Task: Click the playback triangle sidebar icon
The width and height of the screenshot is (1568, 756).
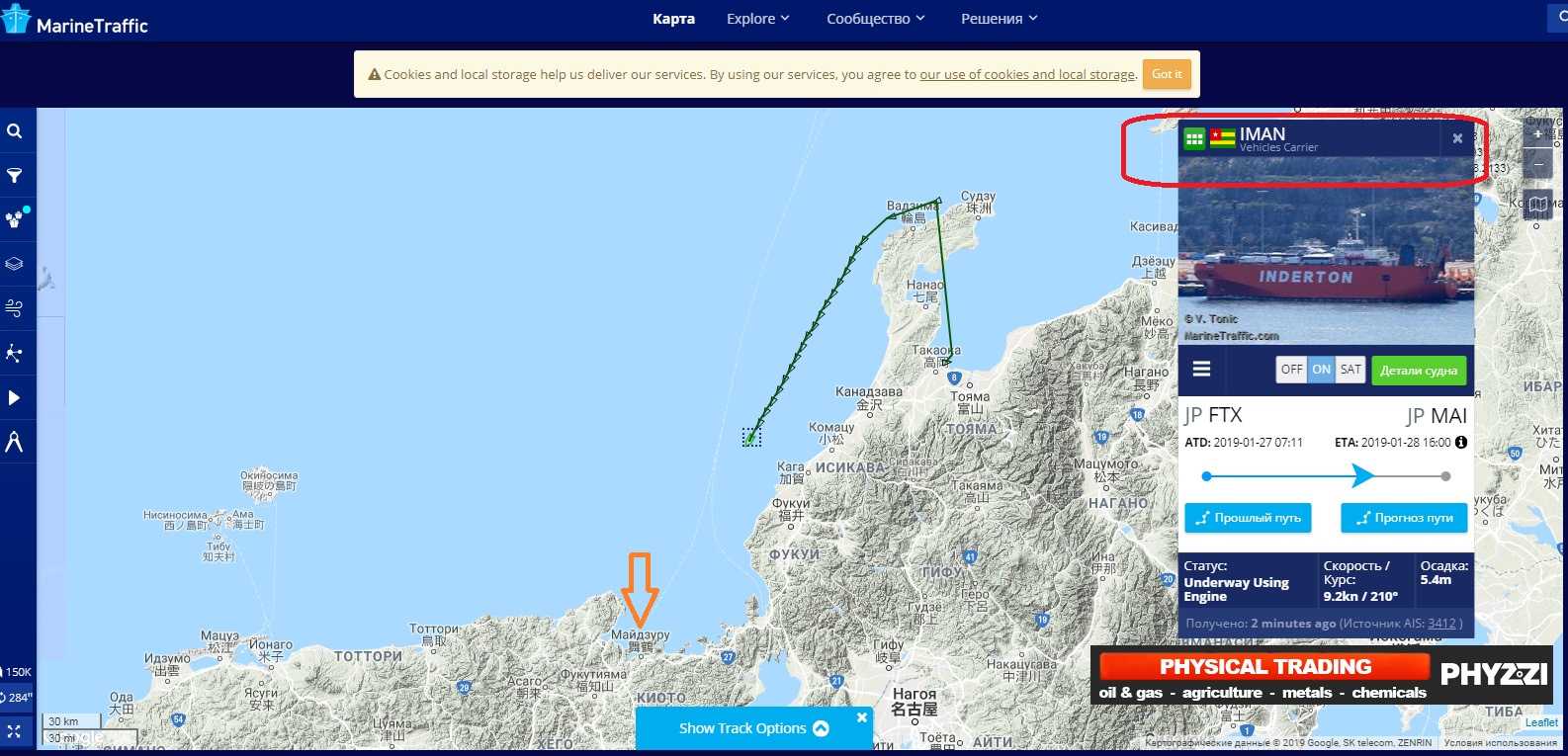Action: coord(15,397)
